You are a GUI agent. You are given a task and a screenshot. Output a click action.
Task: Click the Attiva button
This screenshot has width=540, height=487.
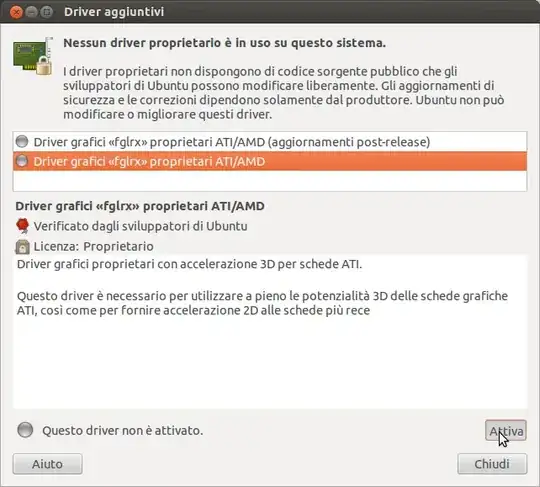coord(506,430)
